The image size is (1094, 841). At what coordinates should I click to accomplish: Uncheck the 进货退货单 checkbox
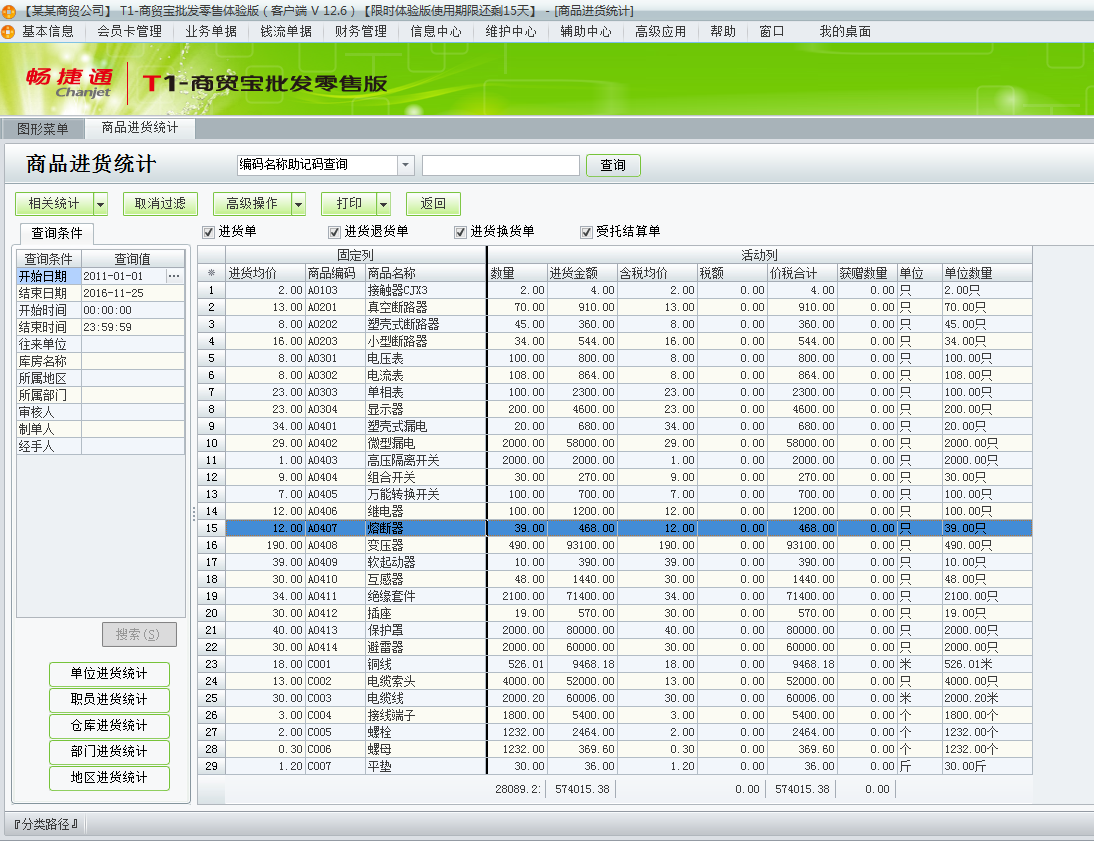click(x=333, y=230)
